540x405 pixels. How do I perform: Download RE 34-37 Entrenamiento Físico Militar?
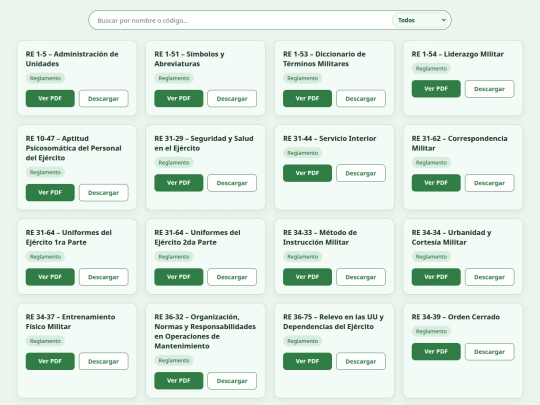point(104,361)
